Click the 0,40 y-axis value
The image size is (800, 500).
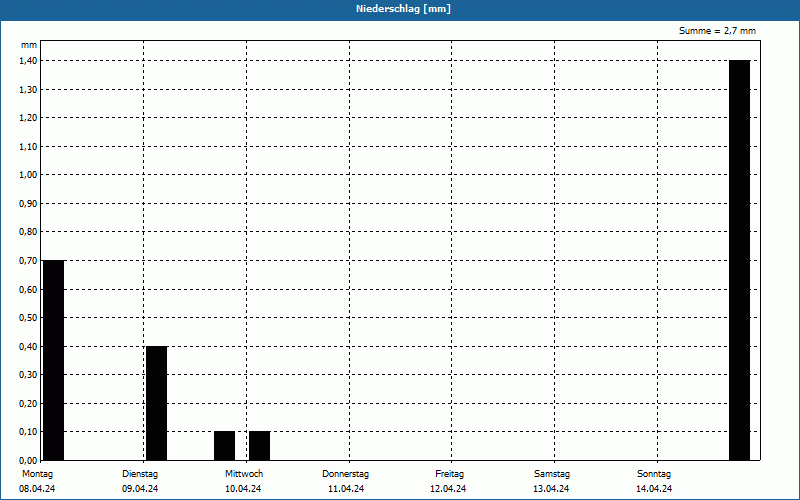(x=29, y=346)
